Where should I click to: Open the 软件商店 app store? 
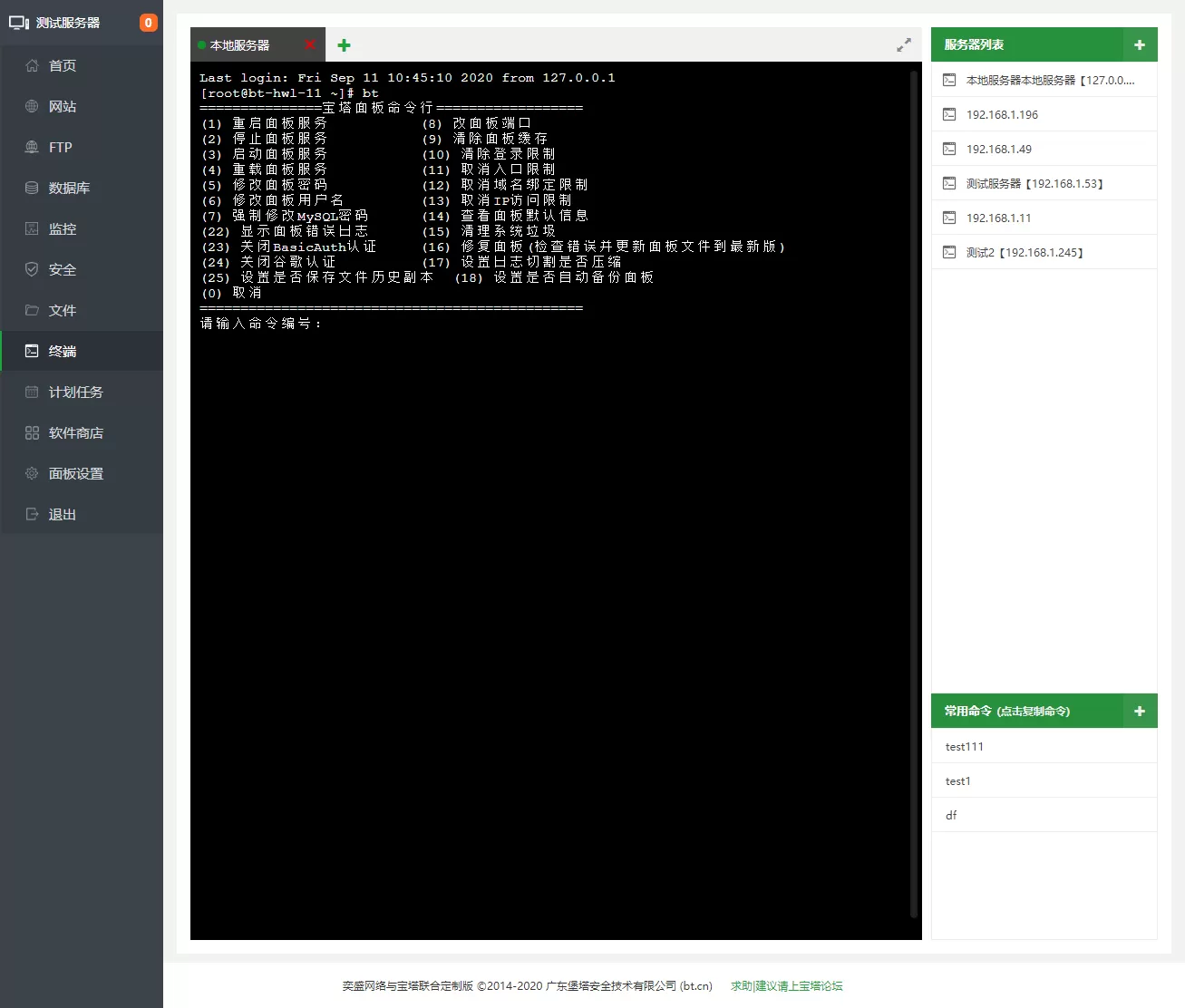[x=73, y=432]
